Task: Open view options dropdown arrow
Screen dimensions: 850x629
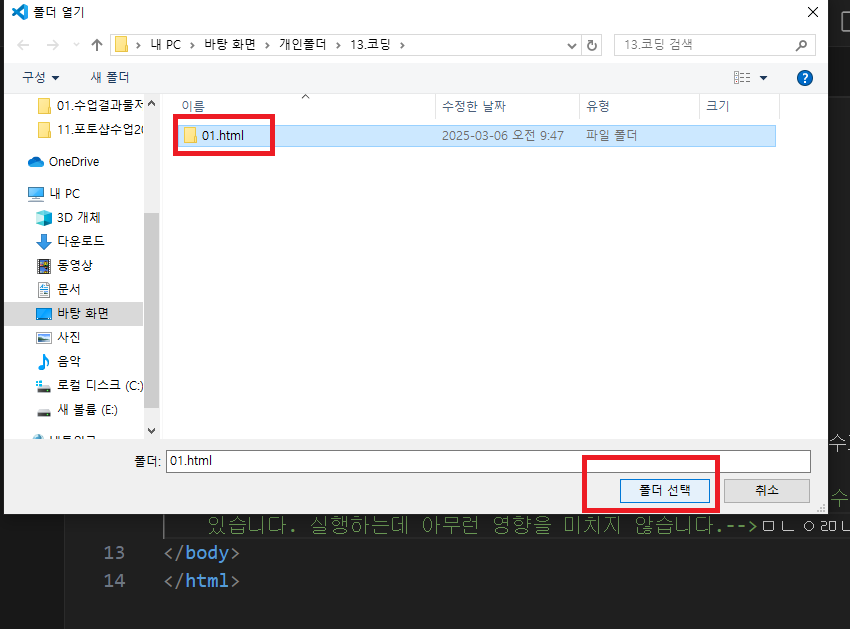Action: point(763,78)
